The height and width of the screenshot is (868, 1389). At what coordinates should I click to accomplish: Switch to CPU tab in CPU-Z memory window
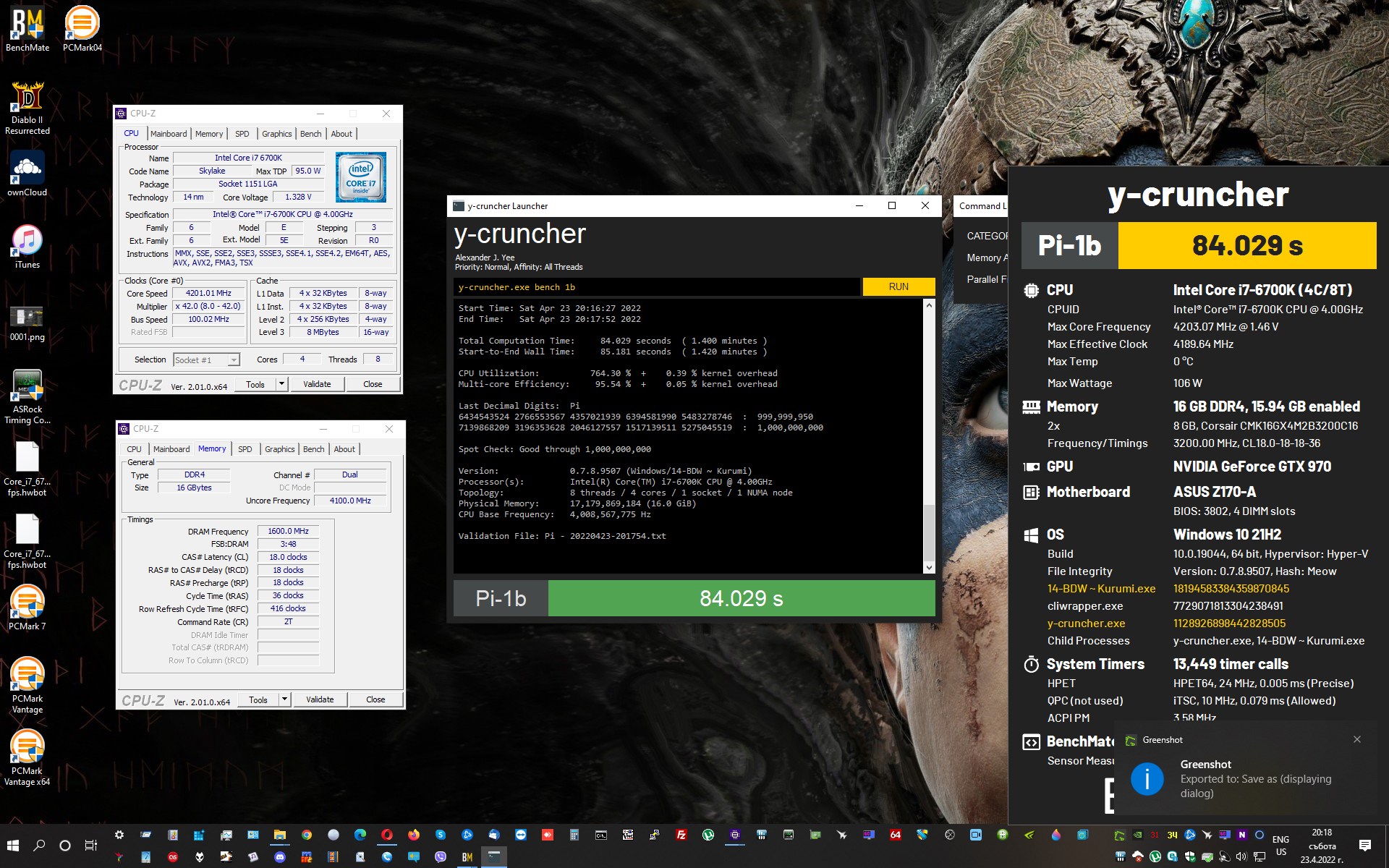134,449
